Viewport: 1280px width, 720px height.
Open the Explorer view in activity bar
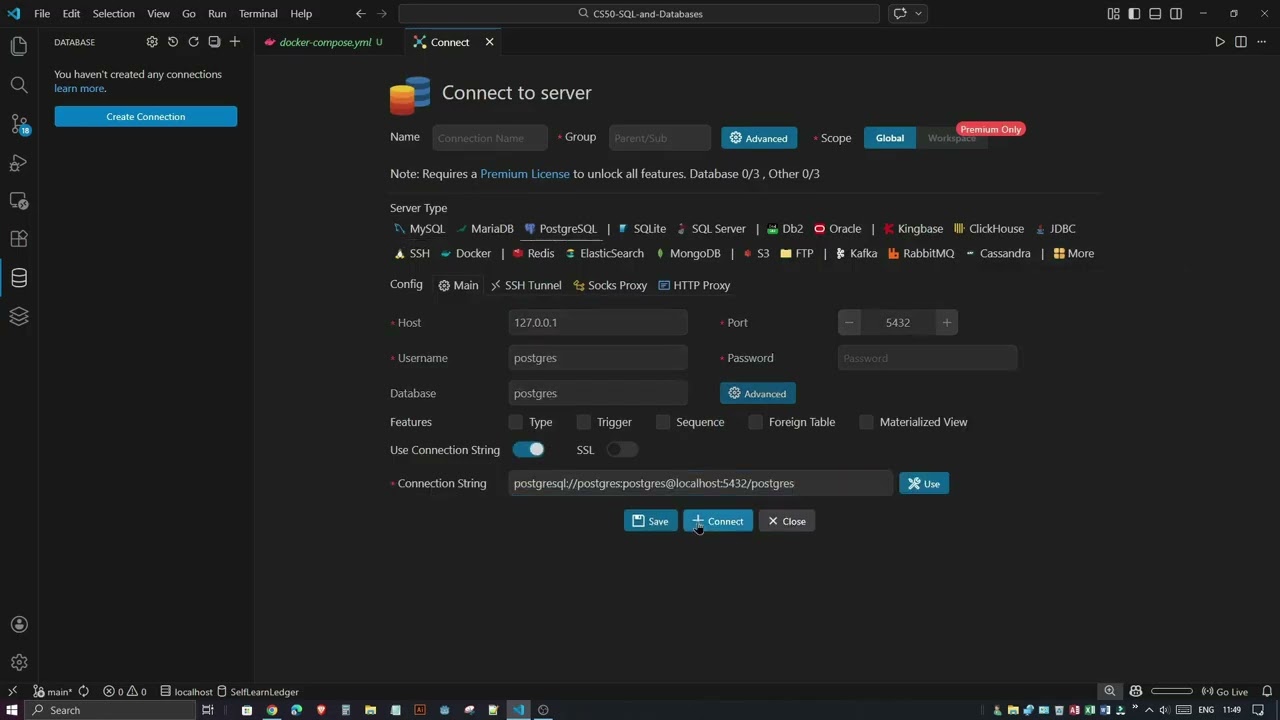pyautogui.click(x=18, y=46)
